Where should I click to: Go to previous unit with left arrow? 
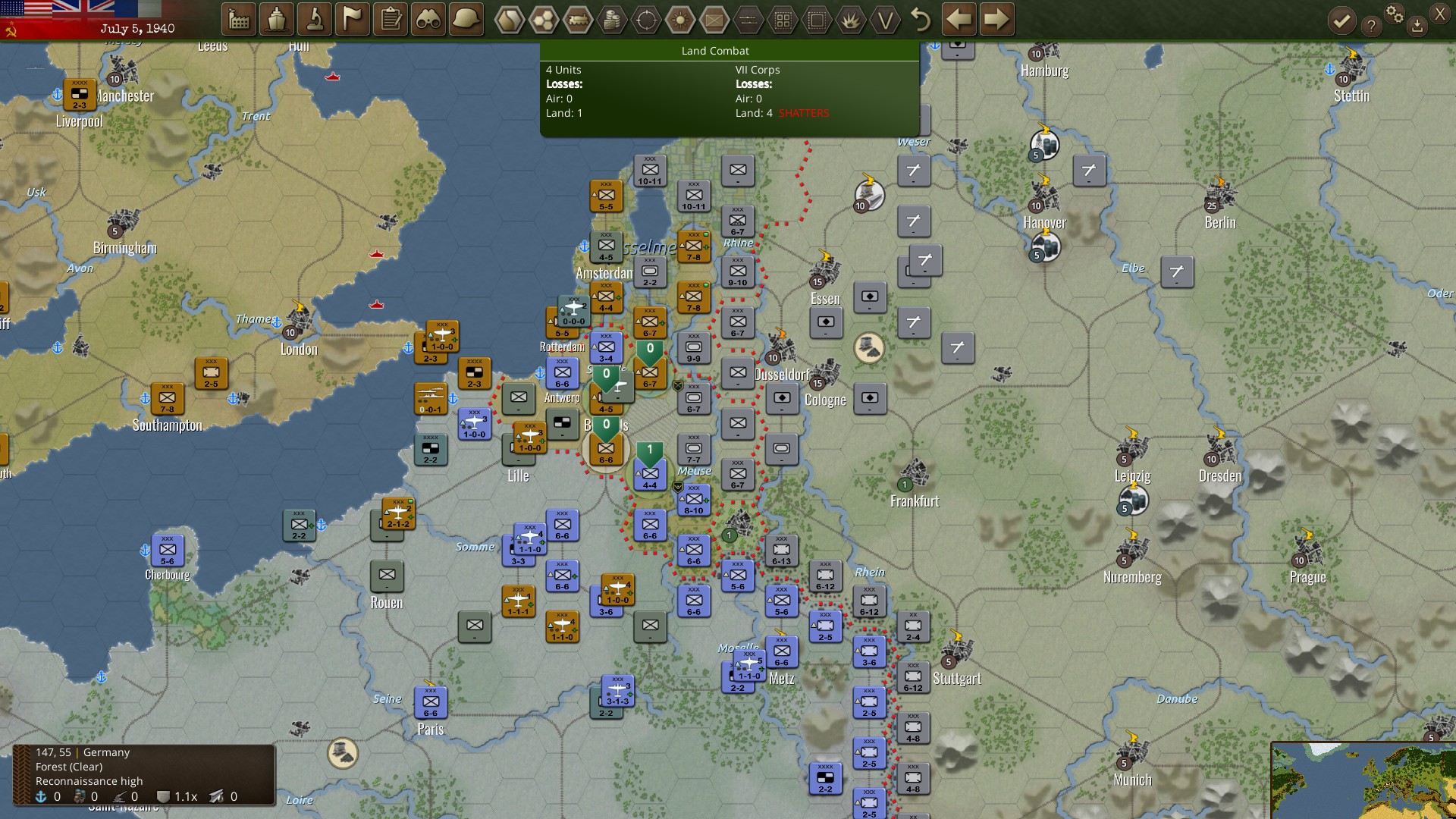959,19
